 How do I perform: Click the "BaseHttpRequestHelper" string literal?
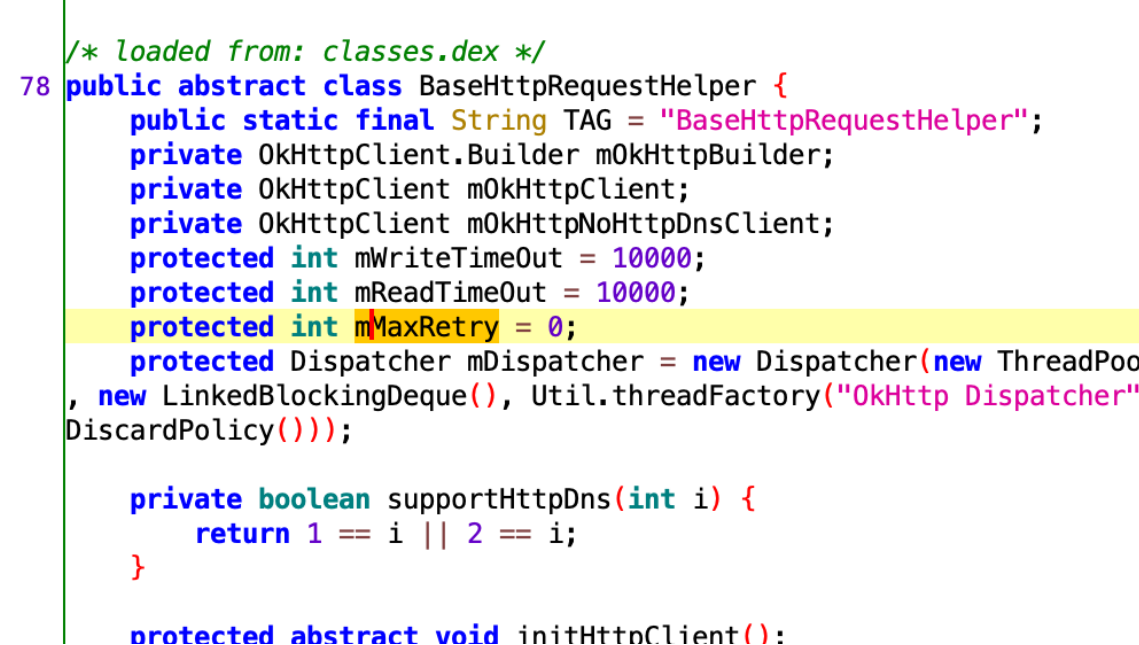(x=844, y=121)
